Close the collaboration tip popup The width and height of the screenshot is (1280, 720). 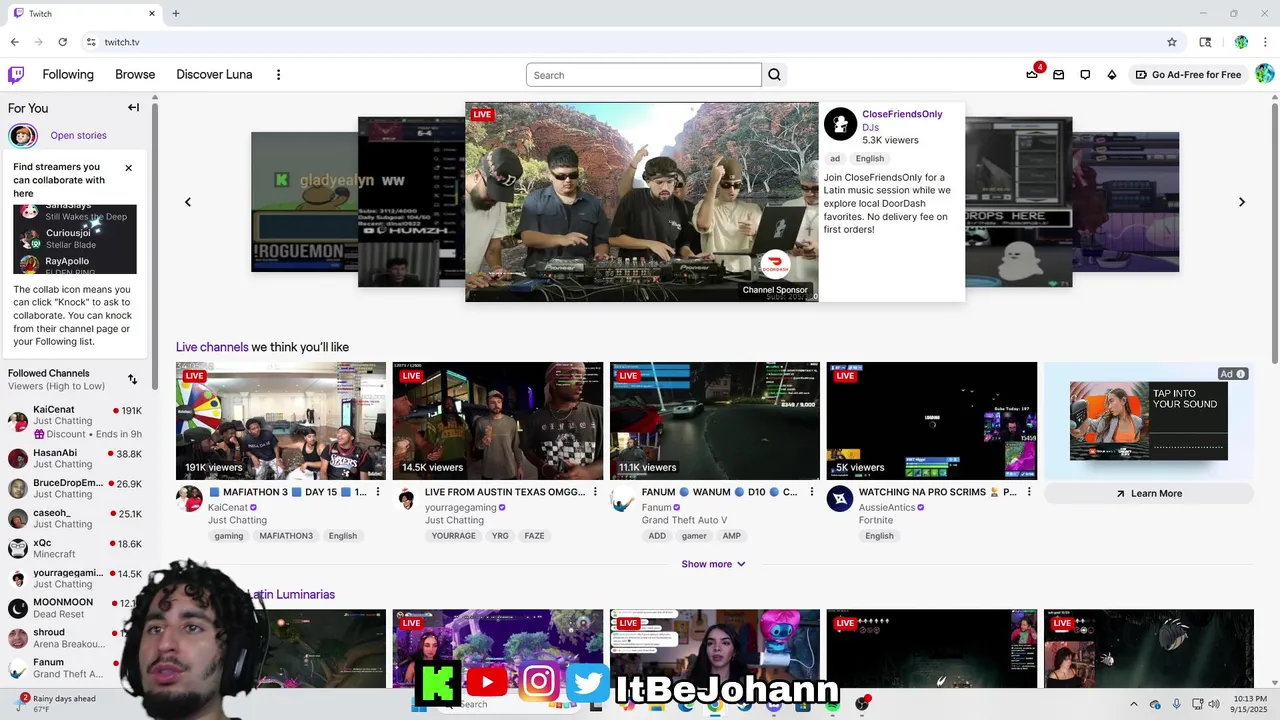[128, 168]
